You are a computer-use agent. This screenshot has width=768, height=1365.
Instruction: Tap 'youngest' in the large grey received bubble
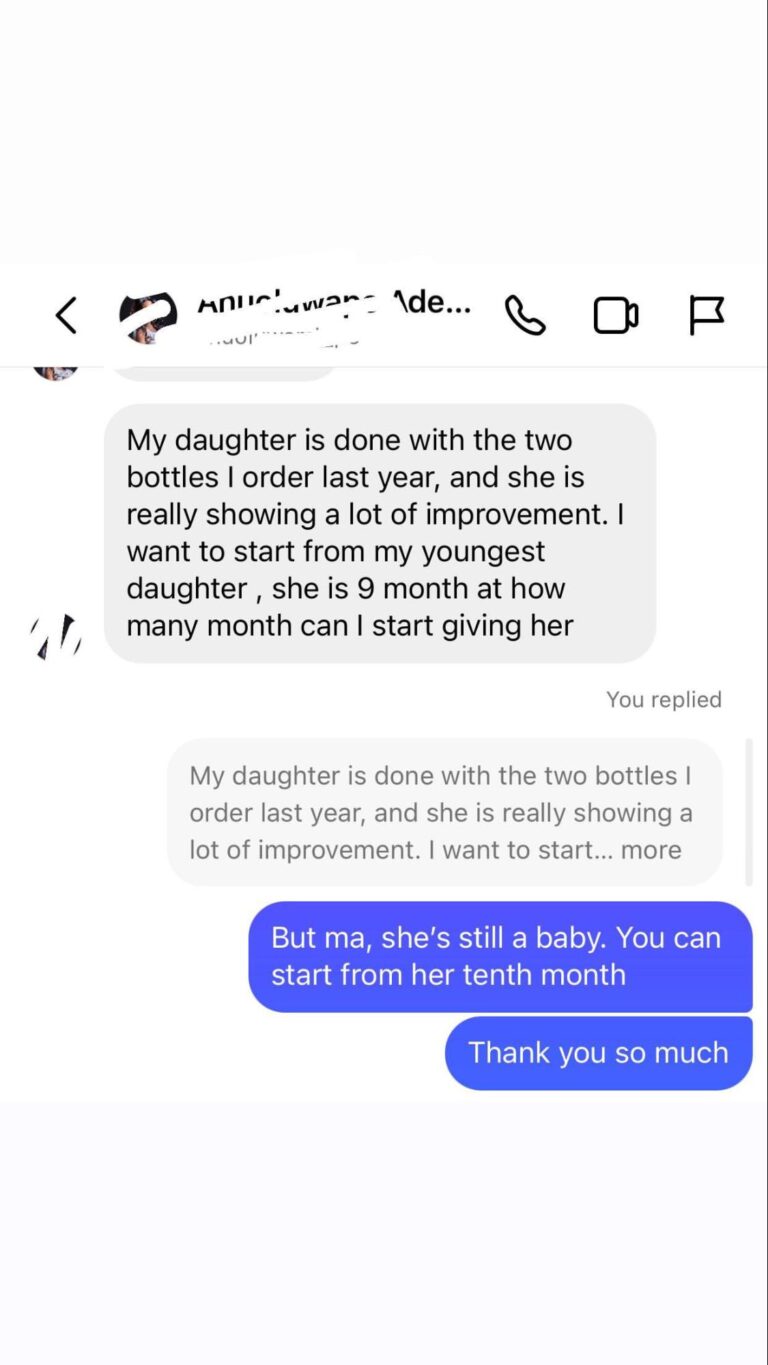click(484, 552)
